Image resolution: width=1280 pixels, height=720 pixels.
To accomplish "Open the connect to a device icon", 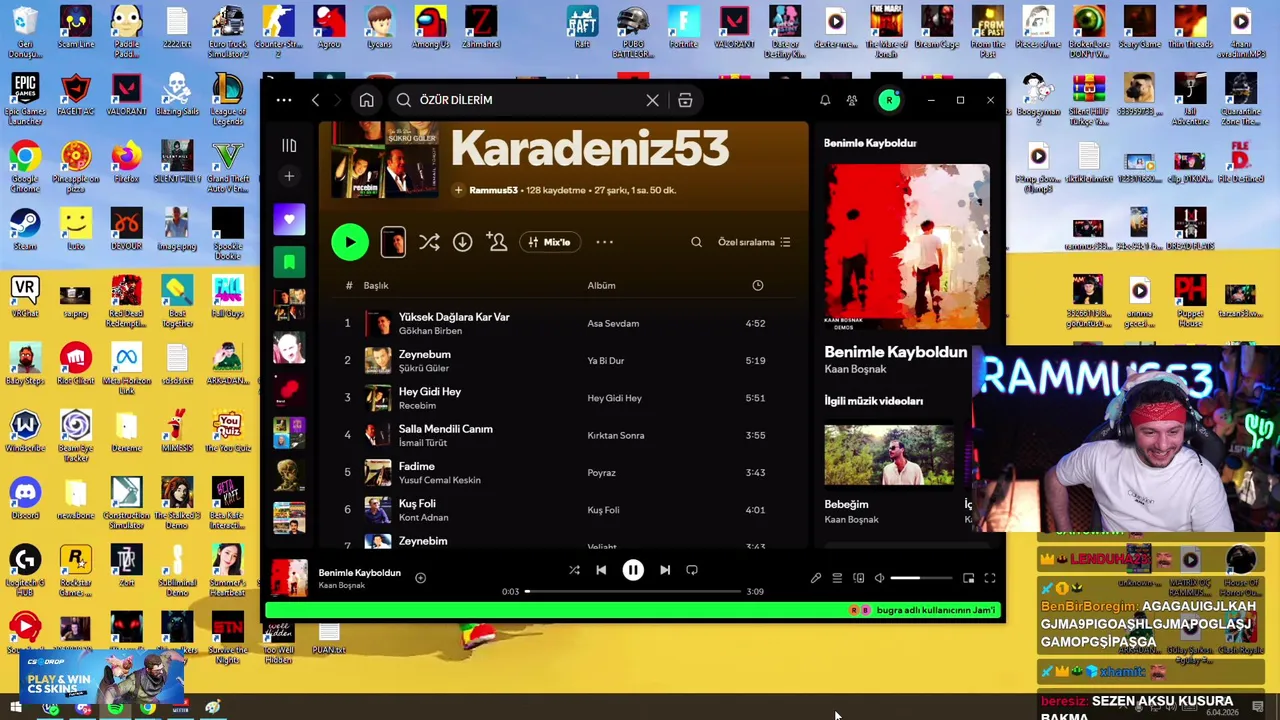I will point(858,578).
